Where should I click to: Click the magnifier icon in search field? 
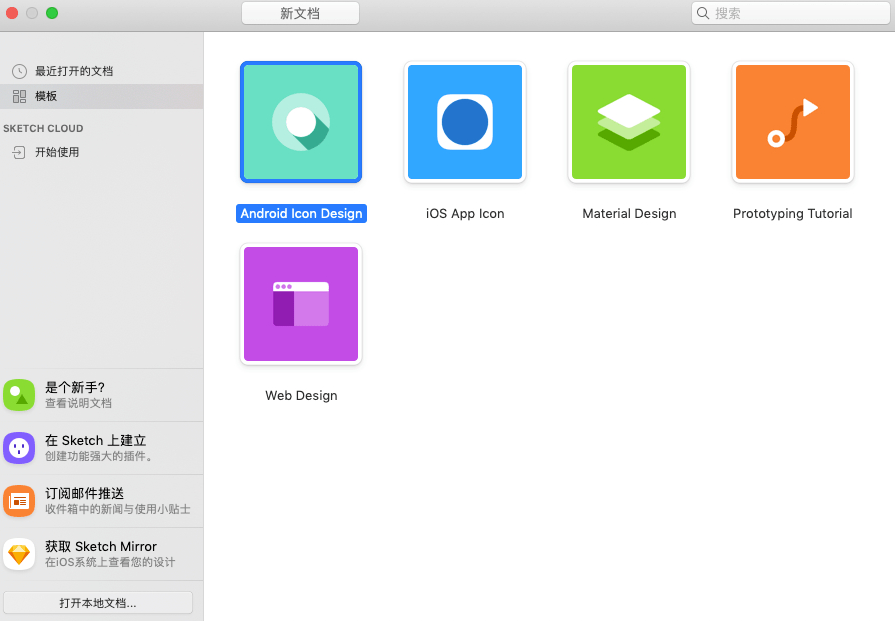pos(703,13)
